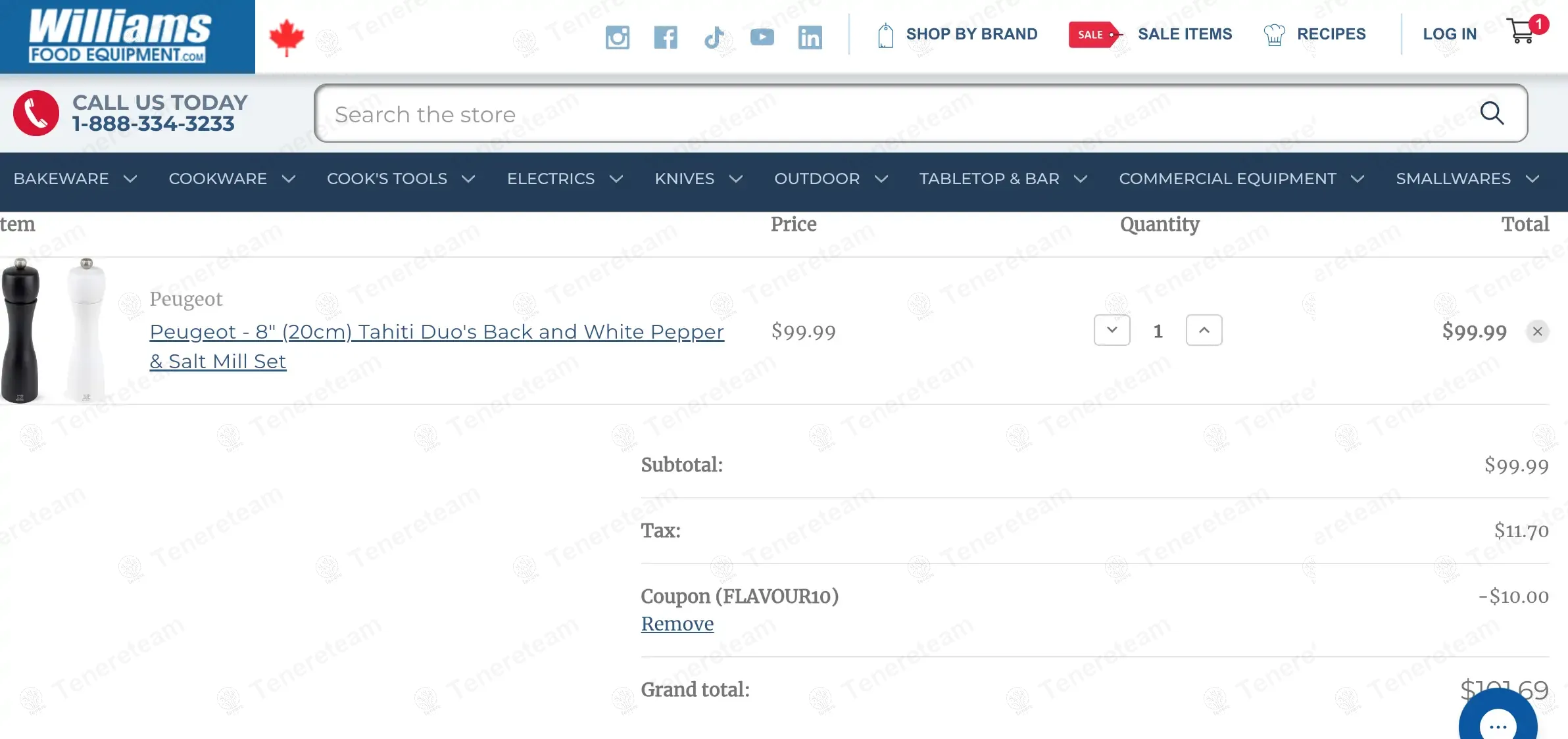Open the KNIVES menu item
The height and width of the screenshot is (739, 1568).
click(x=684, y=179)
